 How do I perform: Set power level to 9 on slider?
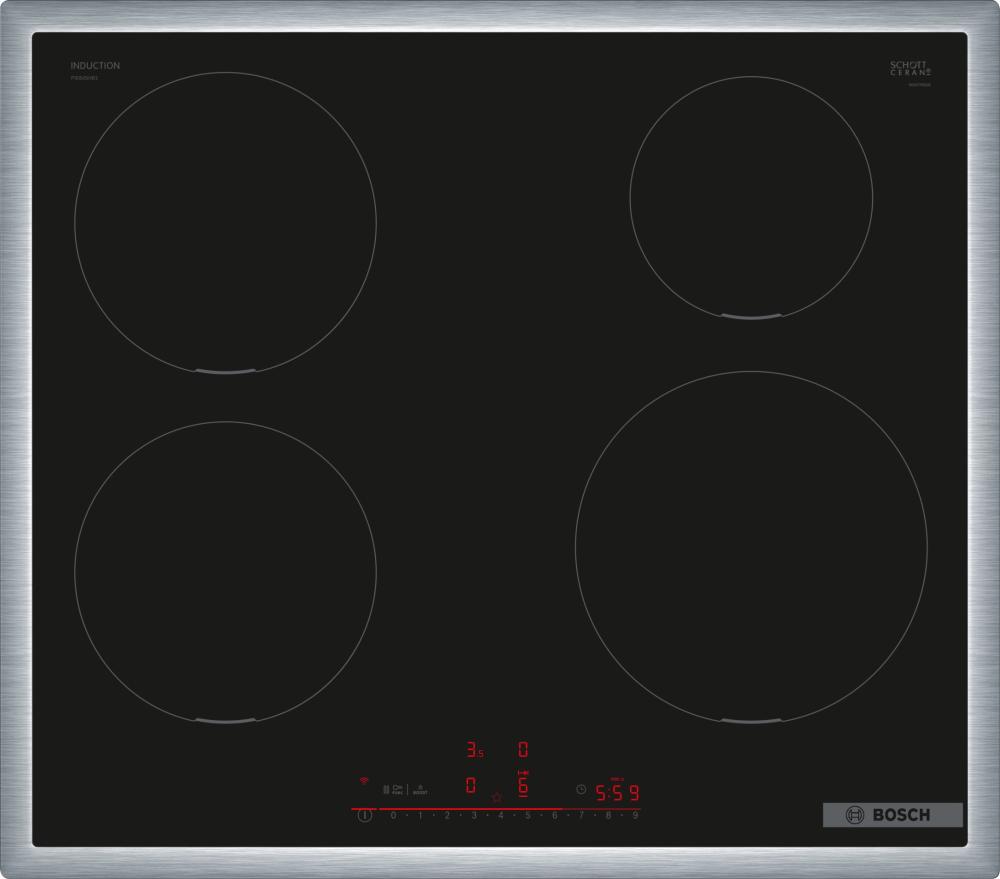[634, 816]
